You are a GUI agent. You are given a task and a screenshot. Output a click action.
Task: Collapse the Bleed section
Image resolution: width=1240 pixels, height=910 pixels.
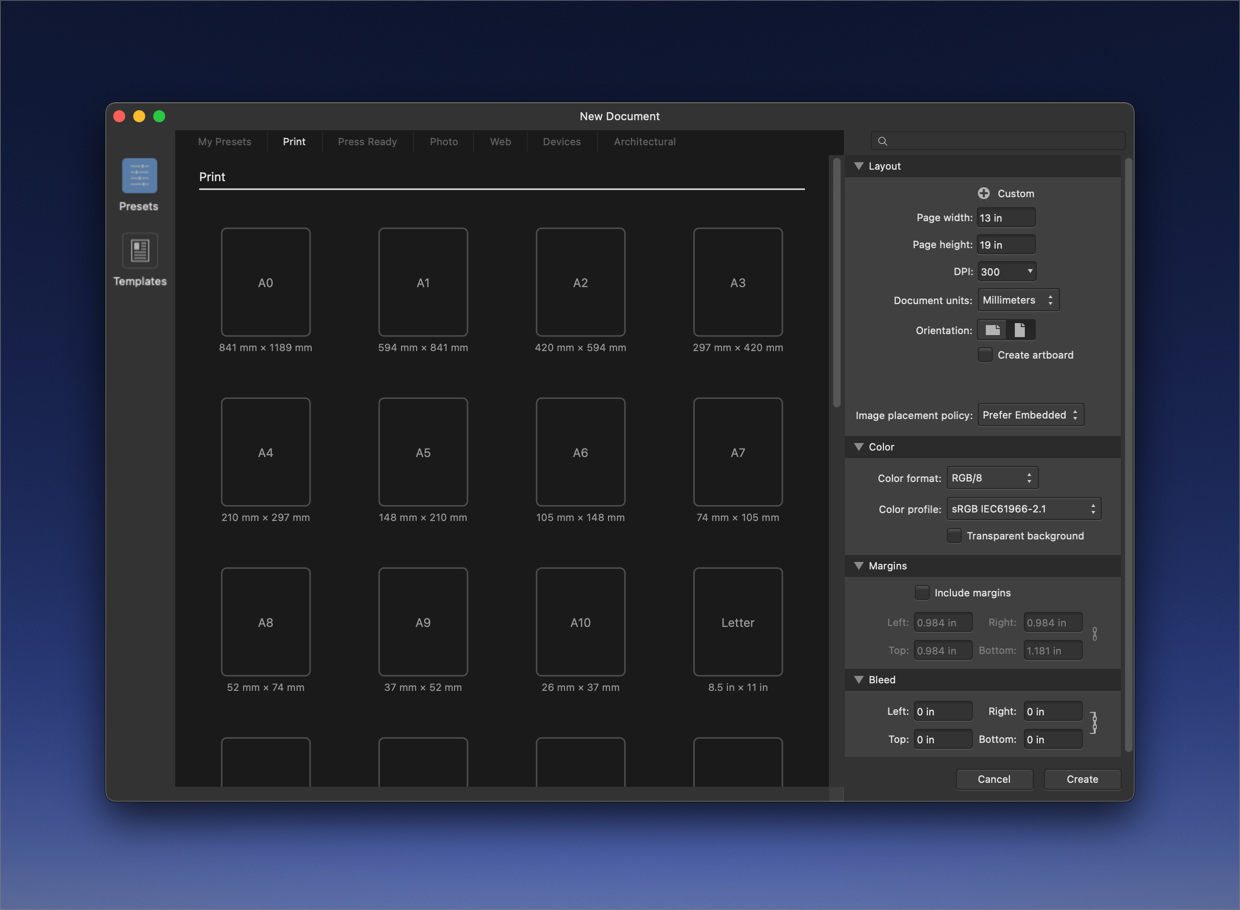tap(859, 680)
